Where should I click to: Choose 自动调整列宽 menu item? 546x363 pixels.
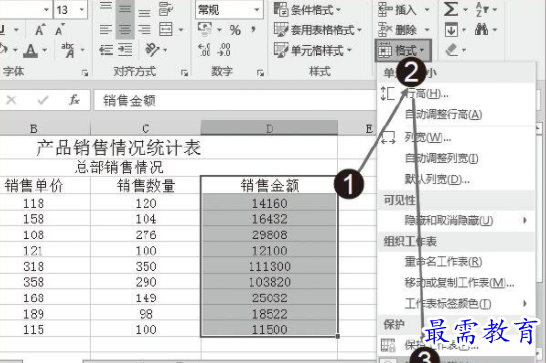click(456, 159)
